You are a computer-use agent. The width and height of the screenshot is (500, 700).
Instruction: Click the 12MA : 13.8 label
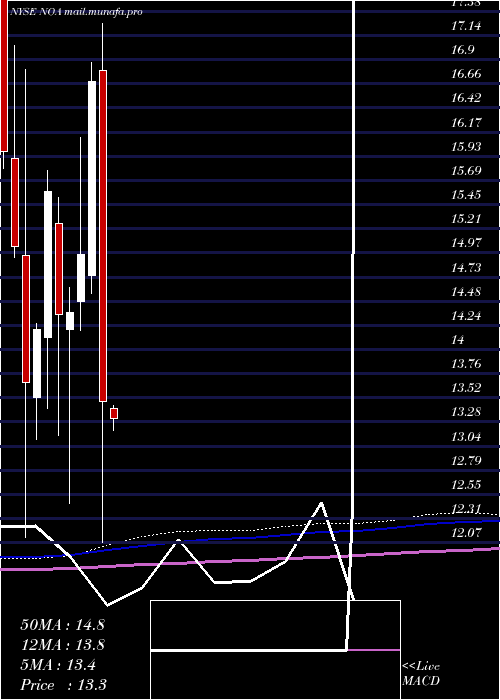[x=62, y=645]
